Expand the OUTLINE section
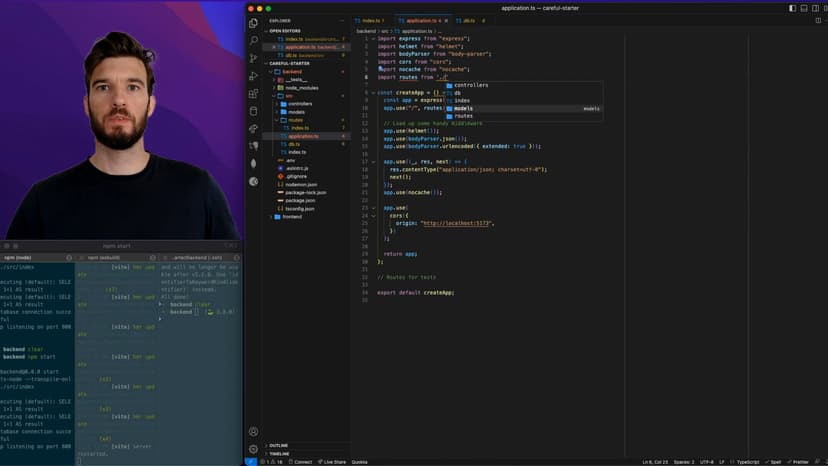 tap(279, 445)
